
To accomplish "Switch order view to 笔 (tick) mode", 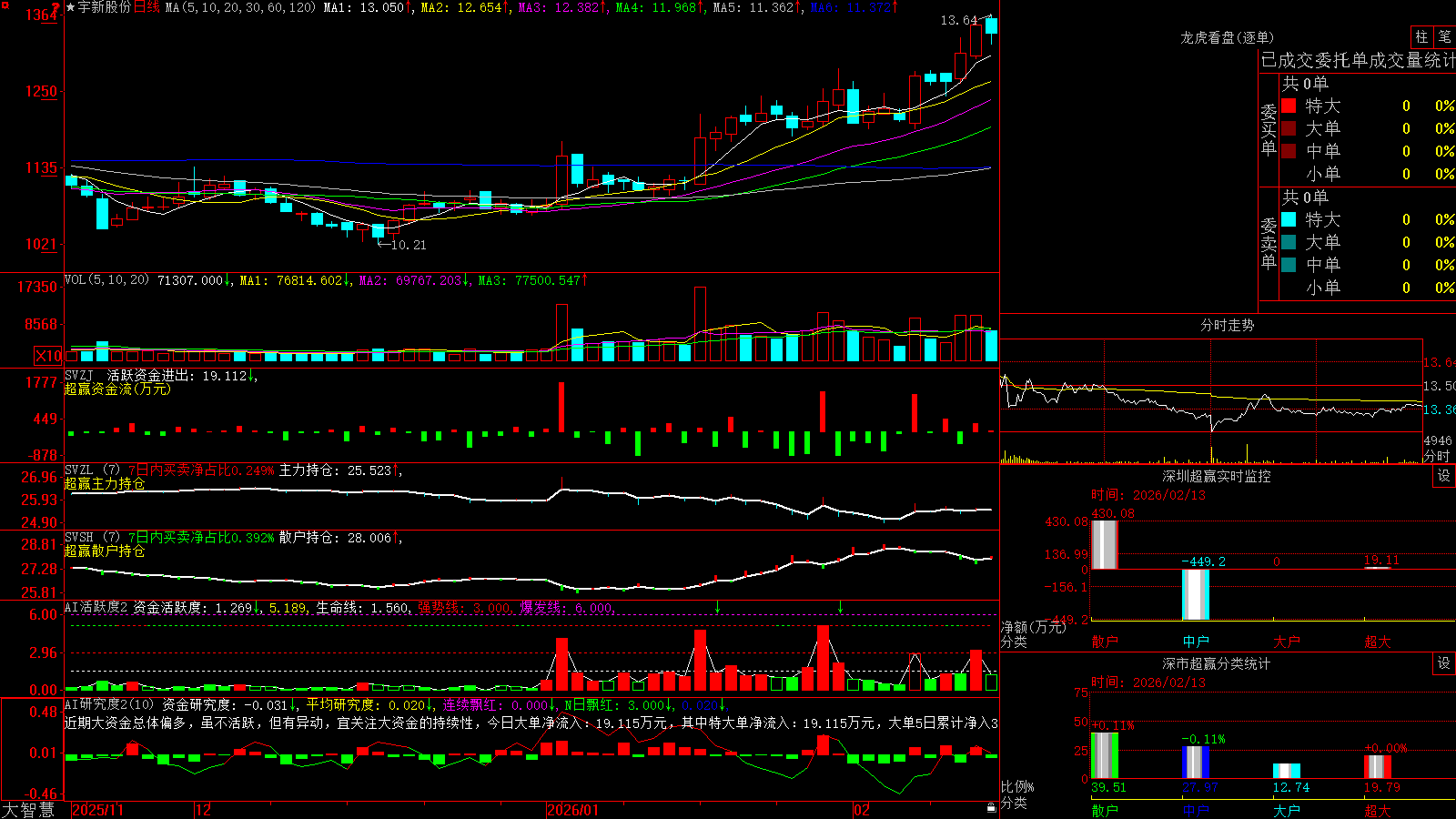I will 1444,36.
